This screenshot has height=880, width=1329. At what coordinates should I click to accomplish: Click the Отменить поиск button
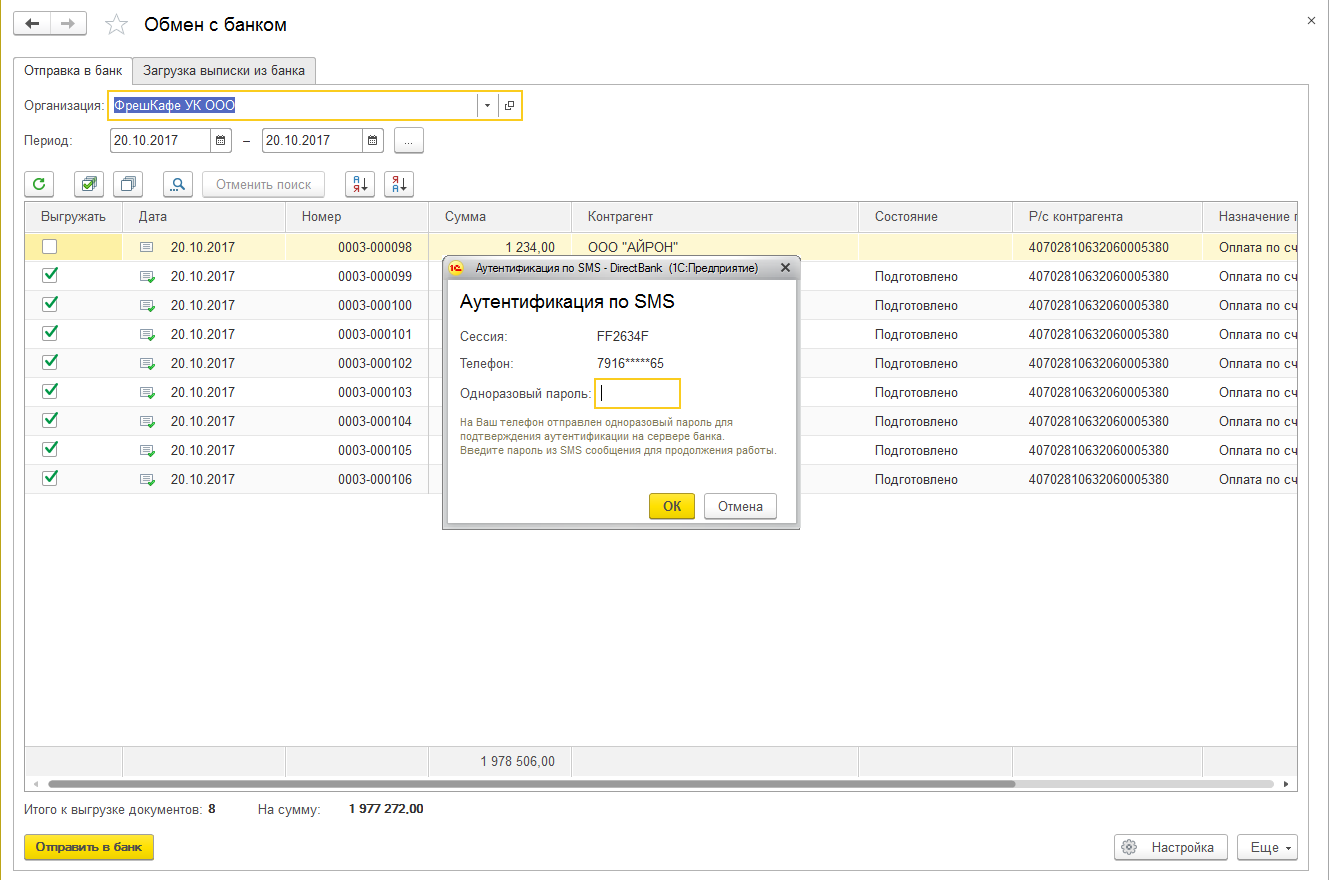264,184
